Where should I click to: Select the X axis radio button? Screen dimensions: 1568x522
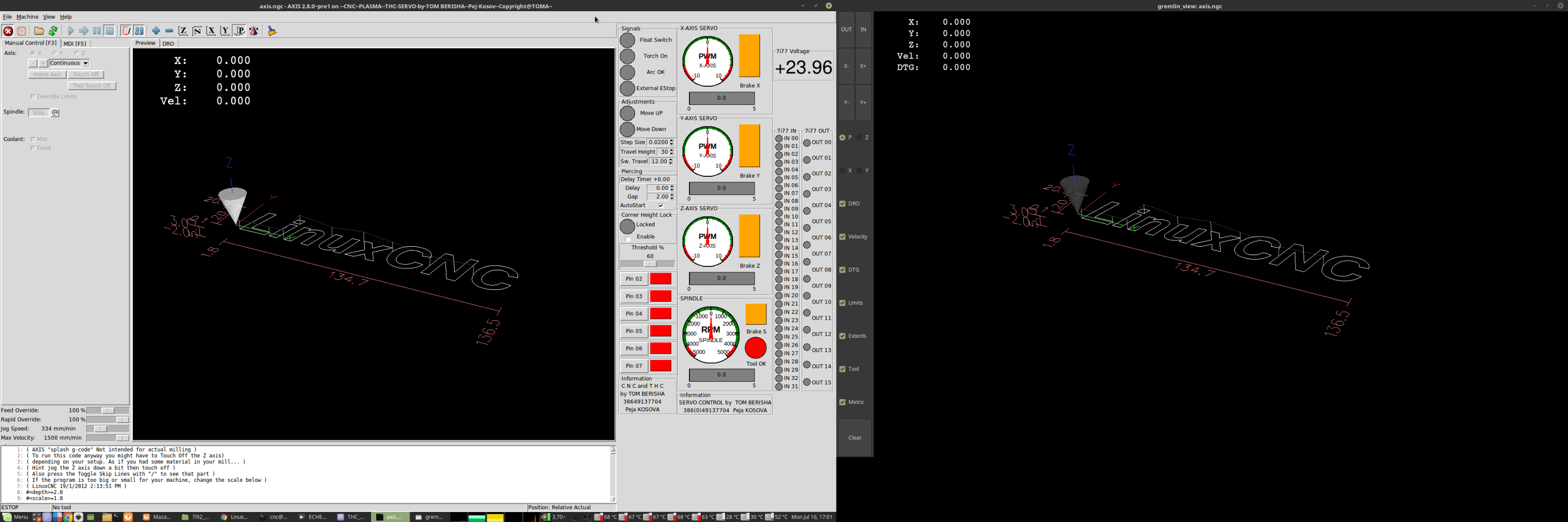33,53
